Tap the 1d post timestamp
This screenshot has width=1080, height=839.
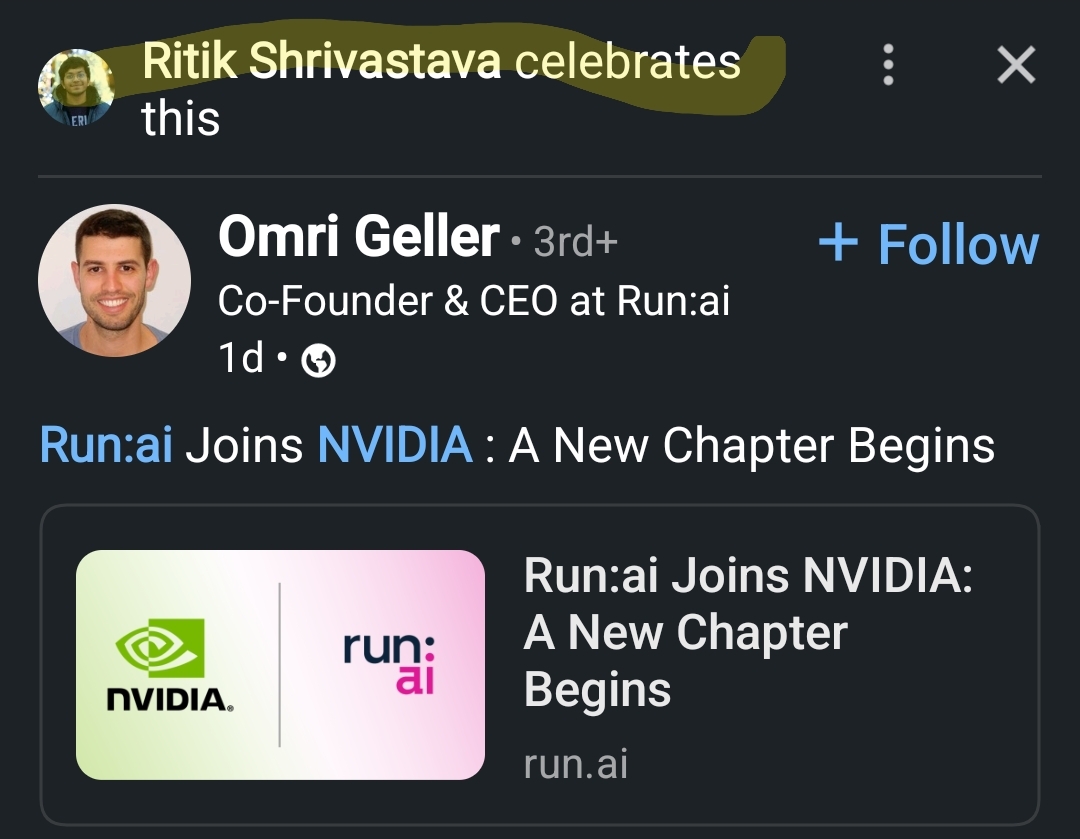coord(240,358)
